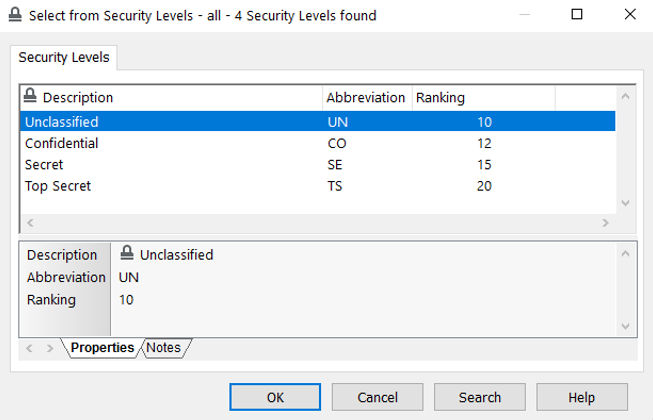The width and height of the screenshot is (653, 420).
Task: Sort by the Ranking column header
Action: click(440, 98)
